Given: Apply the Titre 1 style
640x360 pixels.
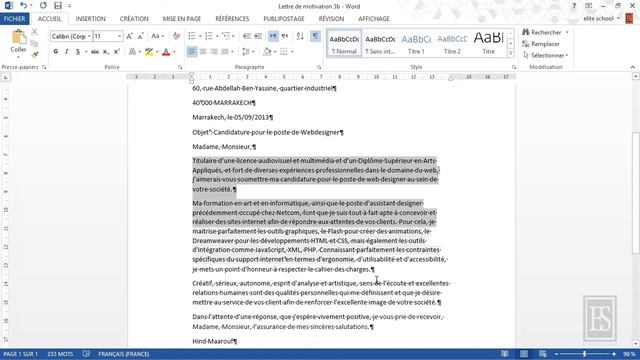Looking at the screenshot, I should (x=416, y=43).
